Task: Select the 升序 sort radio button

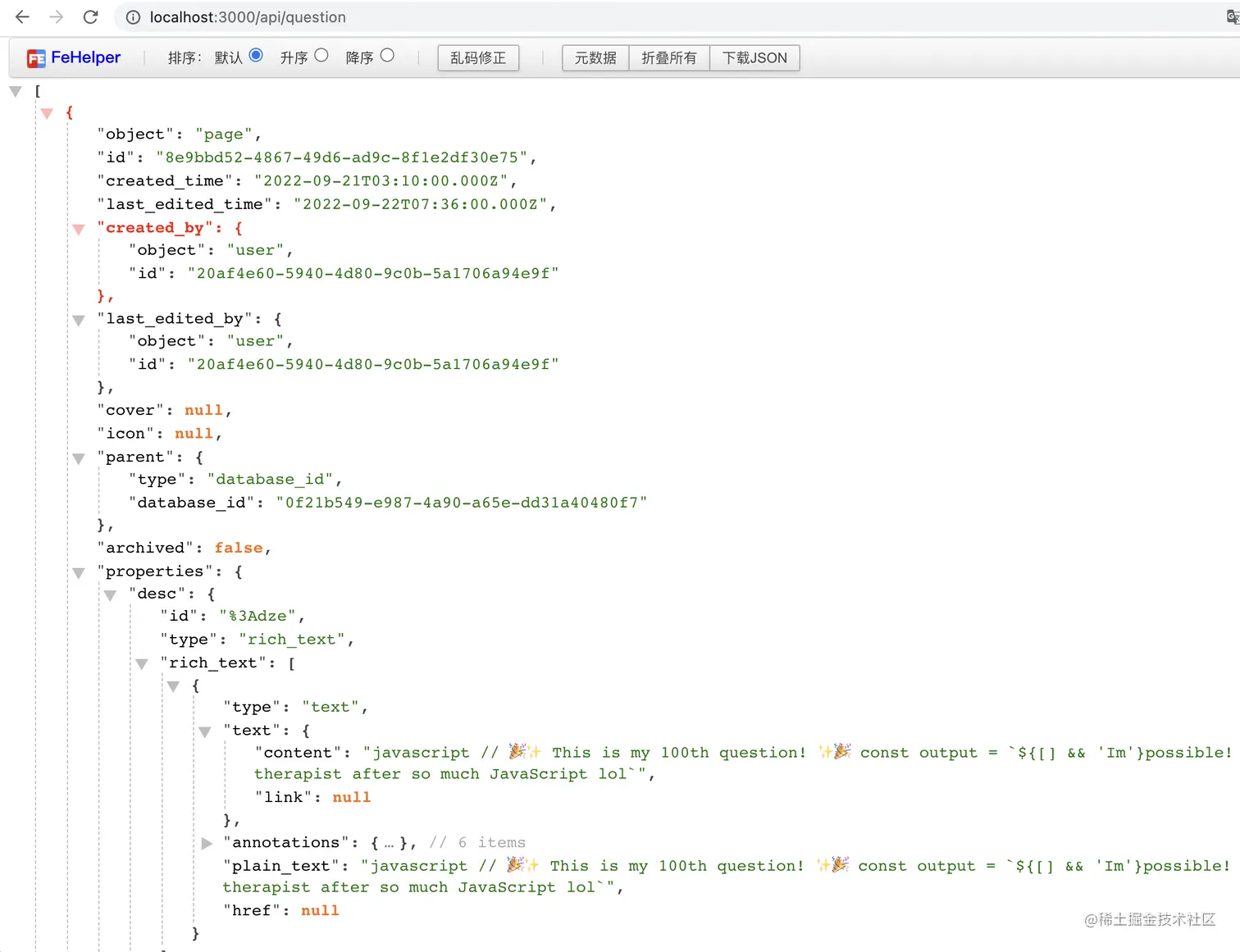Action: pyautogui.click(x=321, y=55)
